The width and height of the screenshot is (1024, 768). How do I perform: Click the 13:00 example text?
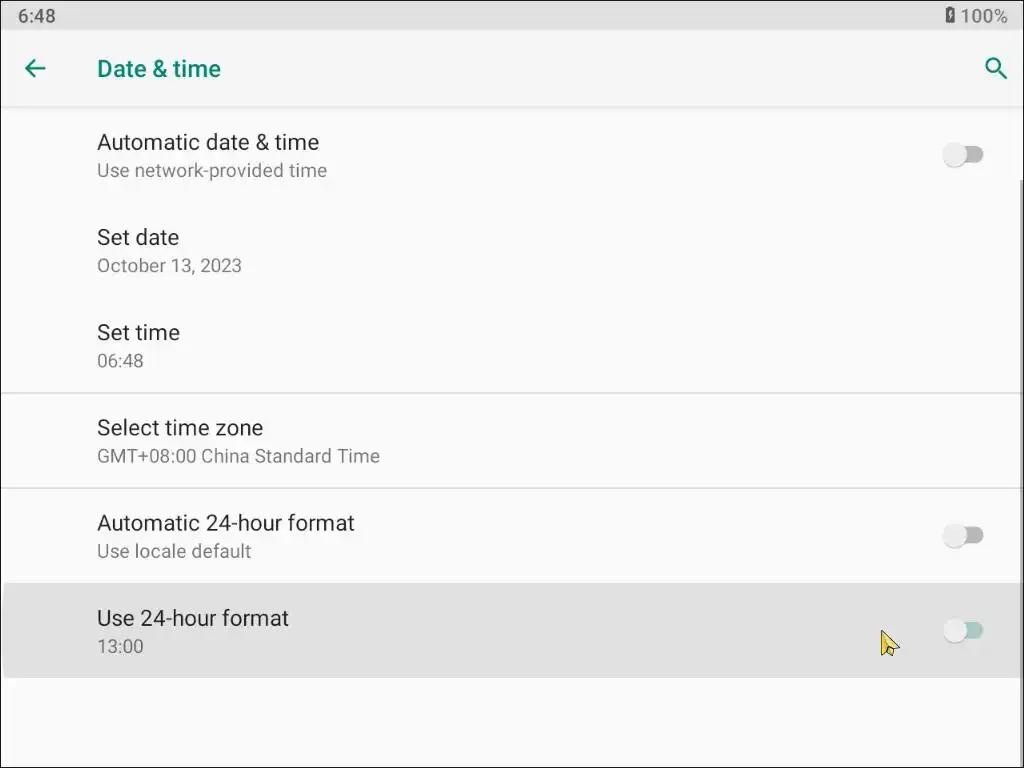[120, 646]
